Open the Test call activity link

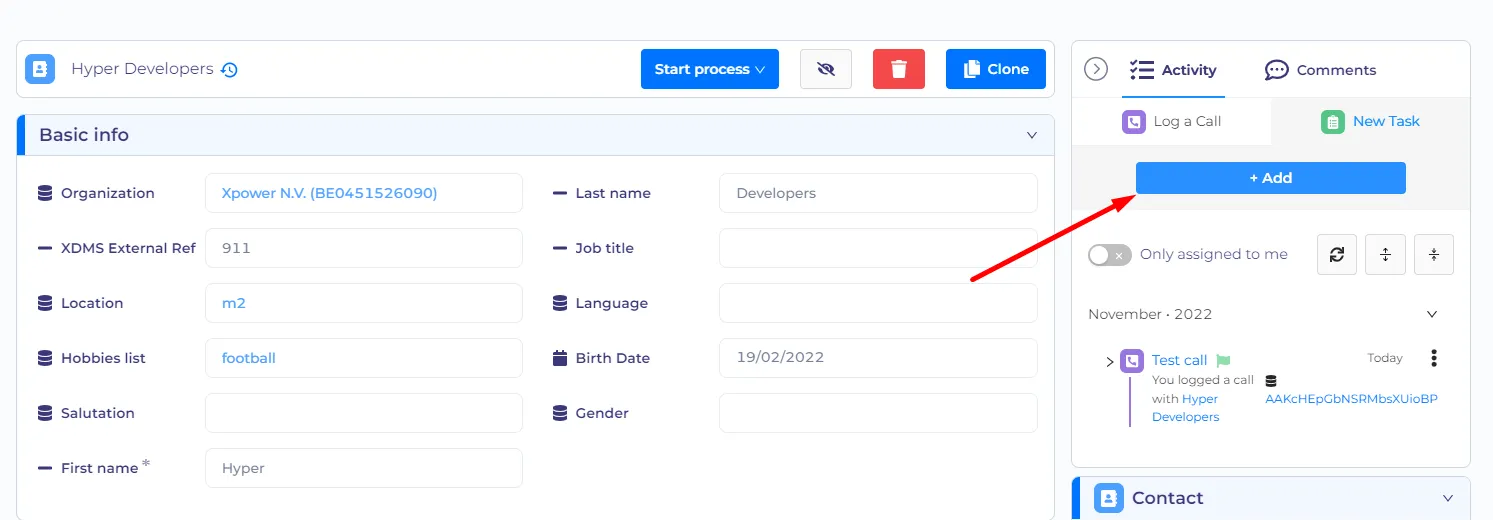click(x=1180, y=360)
